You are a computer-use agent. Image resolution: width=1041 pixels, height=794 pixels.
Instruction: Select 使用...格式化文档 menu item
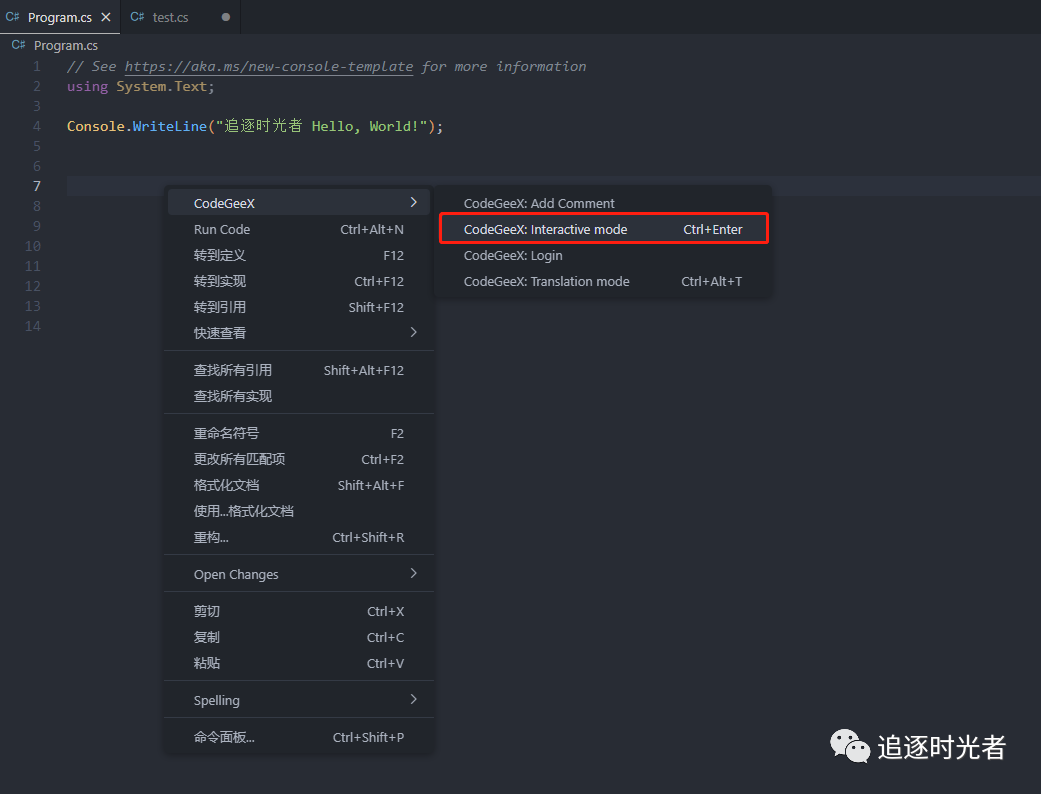(x=299, y=511)
